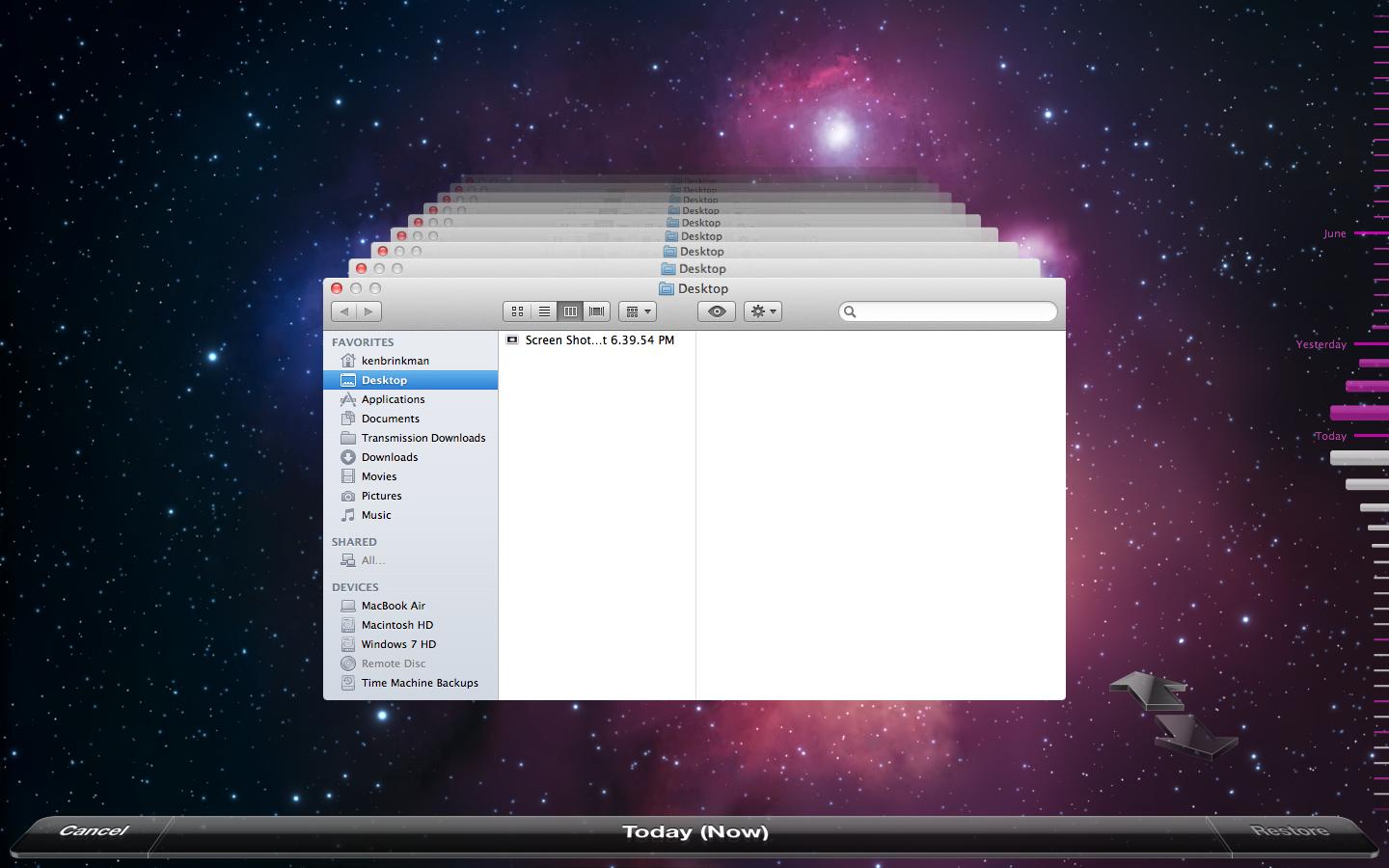Jump to Yesterday on the timeline

coord(1321,344)
